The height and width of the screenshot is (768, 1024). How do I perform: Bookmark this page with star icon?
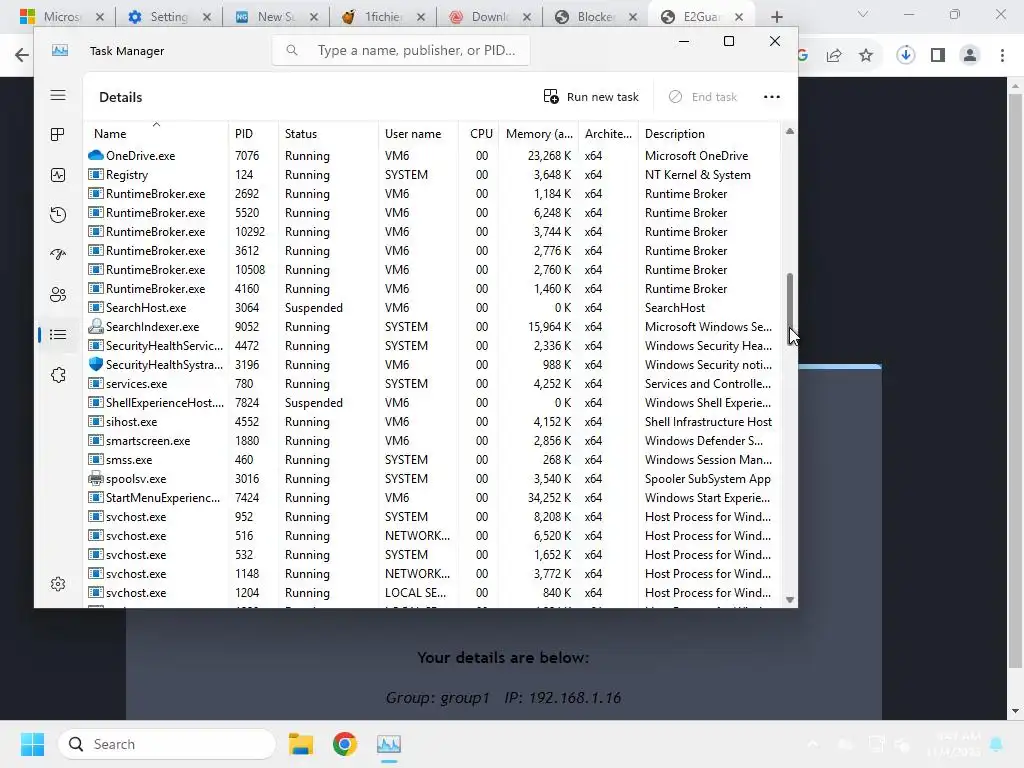(866, 56)
